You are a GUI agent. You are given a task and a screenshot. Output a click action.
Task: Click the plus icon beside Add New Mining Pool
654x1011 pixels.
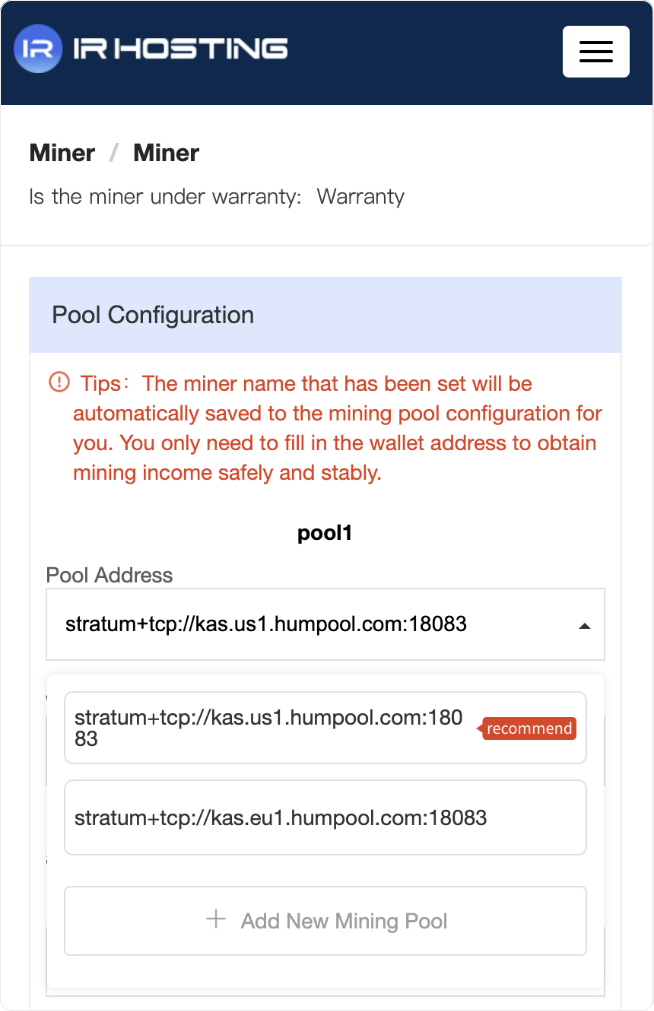pyautogui.click(x=216, y=919)
